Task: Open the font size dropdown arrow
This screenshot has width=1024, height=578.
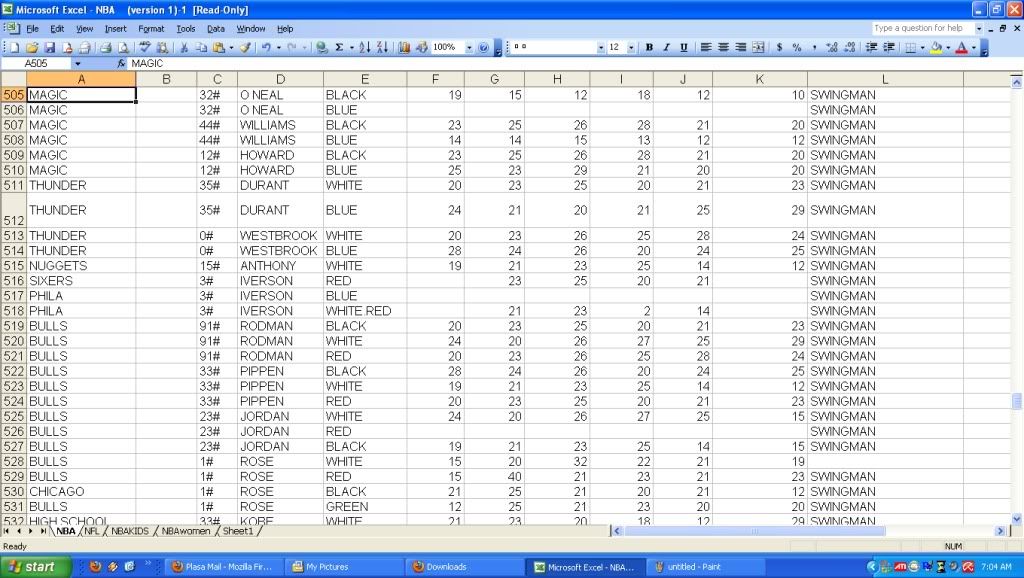Action: pos(631,48)
